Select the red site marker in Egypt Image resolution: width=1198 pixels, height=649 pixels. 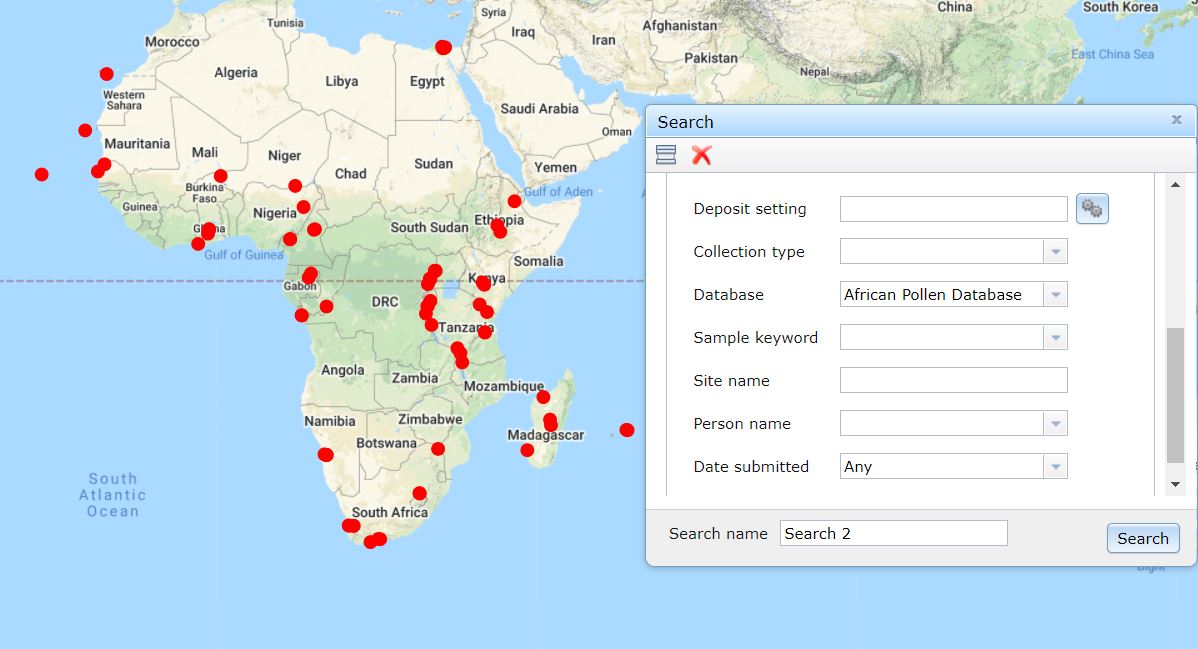(x=443, y=47)
